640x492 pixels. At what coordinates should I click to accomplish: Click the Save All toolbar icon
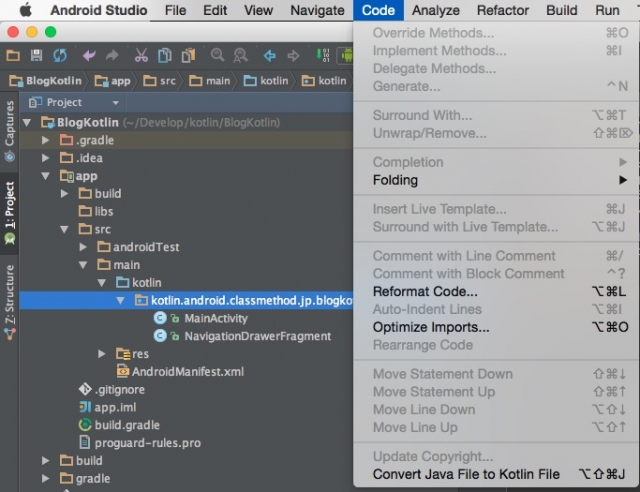[37, 55]
